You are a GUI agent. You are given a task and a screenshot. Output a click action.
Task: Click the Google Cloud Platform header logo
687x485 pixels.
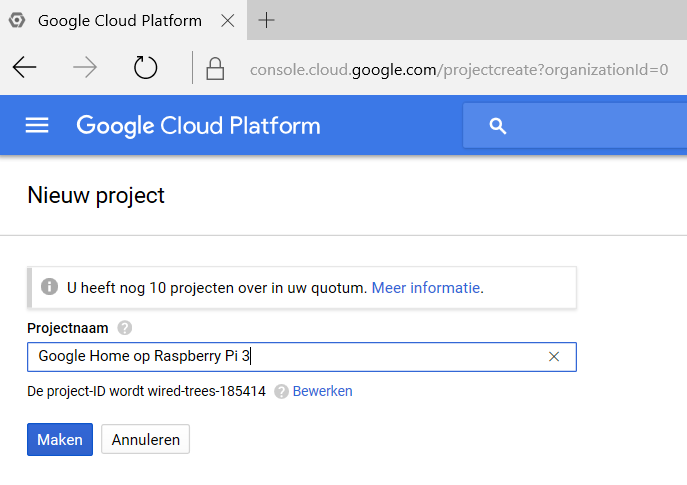(198, 126)
